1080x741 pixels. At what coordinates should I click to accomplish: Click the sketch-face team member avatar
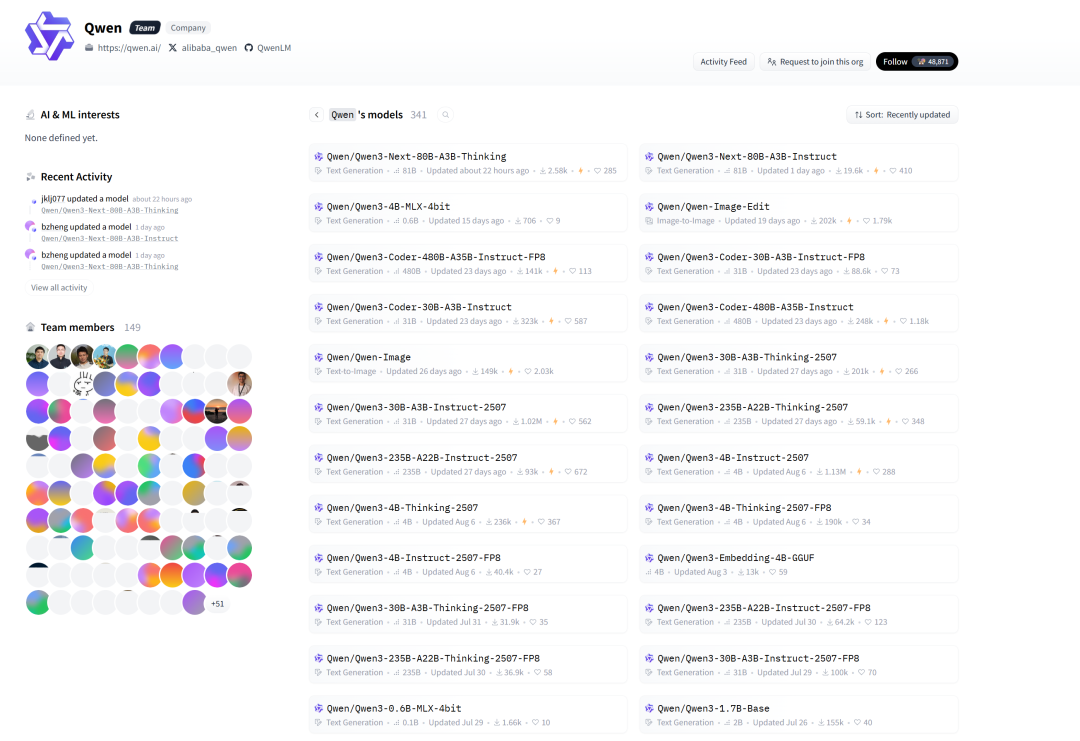[83, 384]
